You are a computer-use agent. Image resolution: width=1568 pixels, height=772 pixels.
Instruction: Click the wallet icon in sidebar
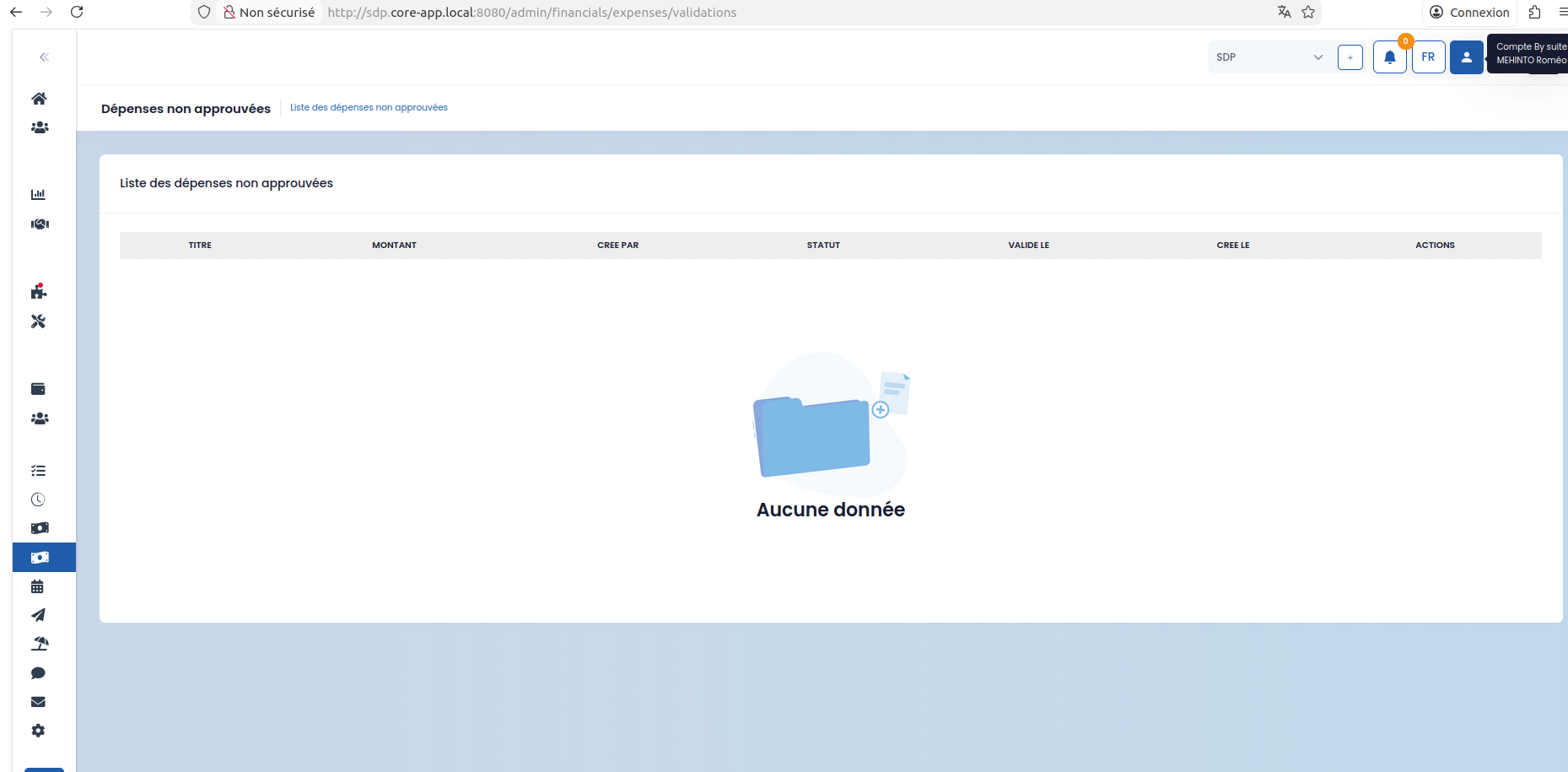[38, 389]
